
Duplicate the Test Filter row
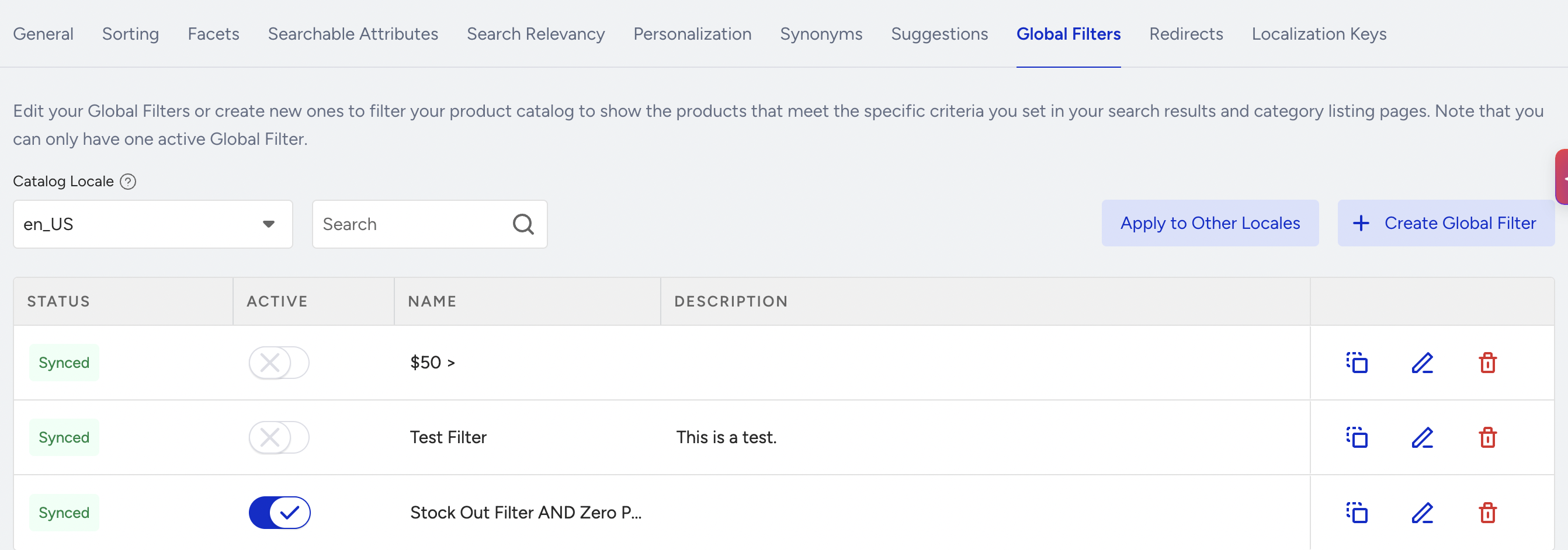(1357, 437)
